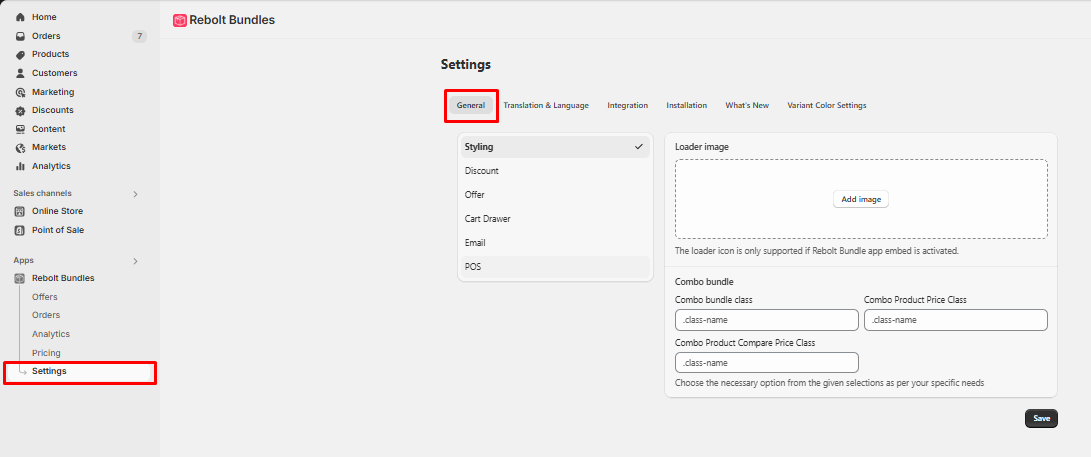Open Products in the sidebar
The image size is (1091, 457).
[50, 54]
